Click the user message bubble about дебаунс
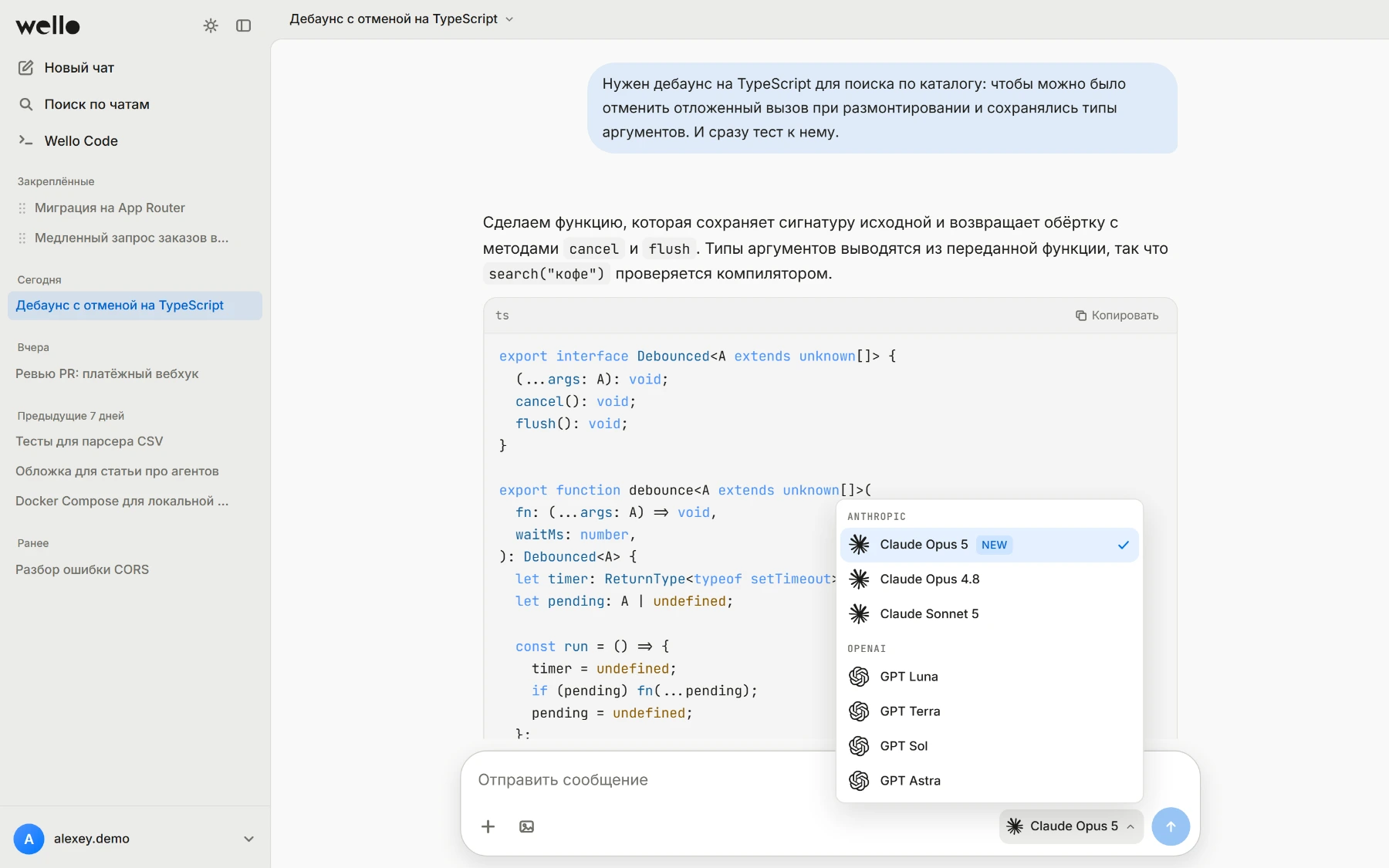 click(x=882, y=108)
